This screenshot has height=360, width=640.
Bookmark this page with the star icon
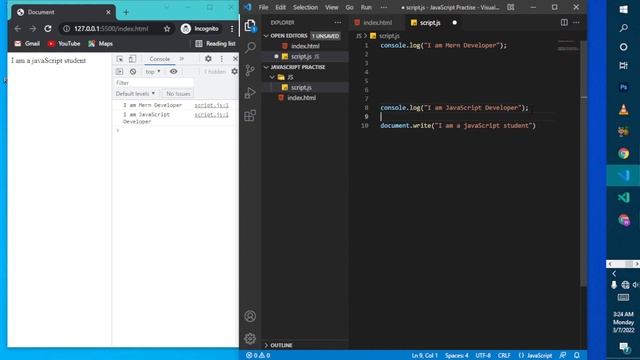167,29
